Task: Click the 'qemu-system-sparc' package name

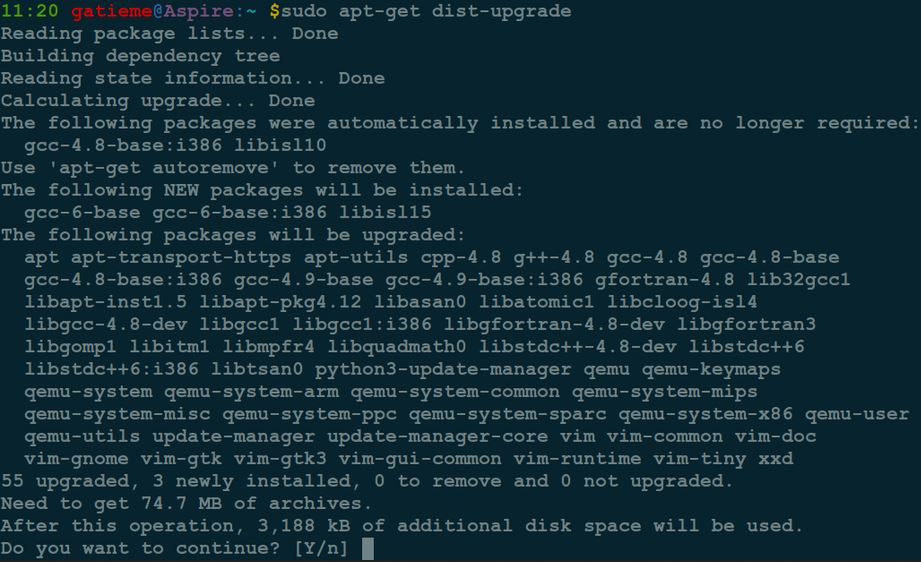Action: pyautogui.click(x=507, y=414)
